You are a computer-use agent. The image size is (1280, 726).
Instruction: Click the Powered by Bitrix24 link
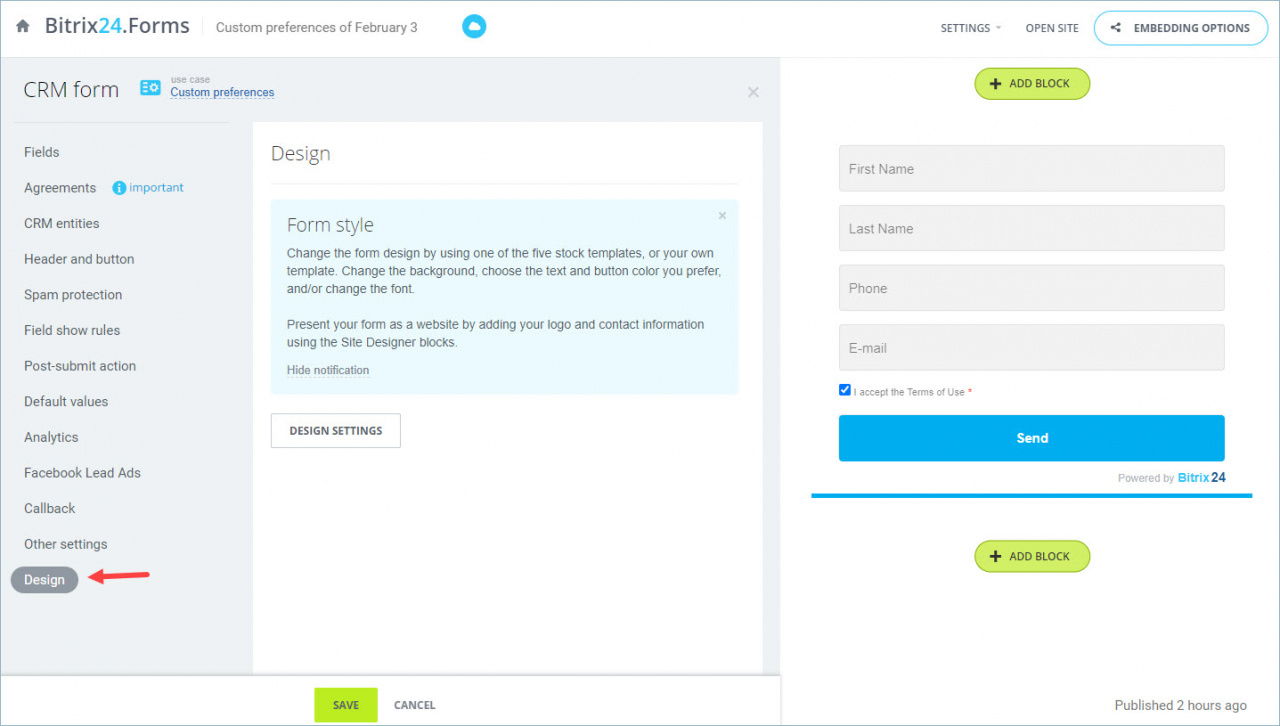point(1172,478)
